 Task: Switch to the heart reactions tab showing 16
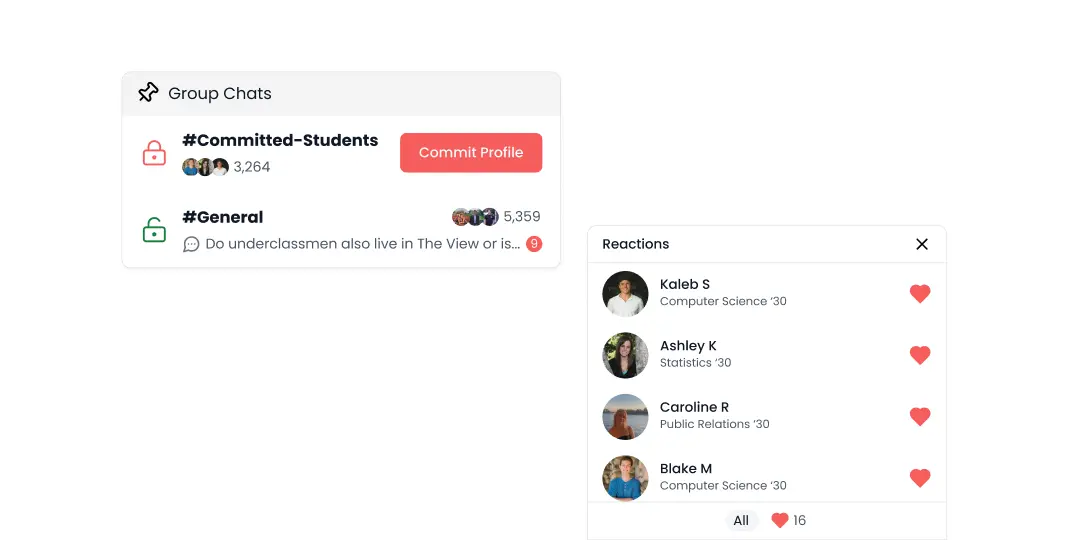pyautogui.click(x=789, y=521)
